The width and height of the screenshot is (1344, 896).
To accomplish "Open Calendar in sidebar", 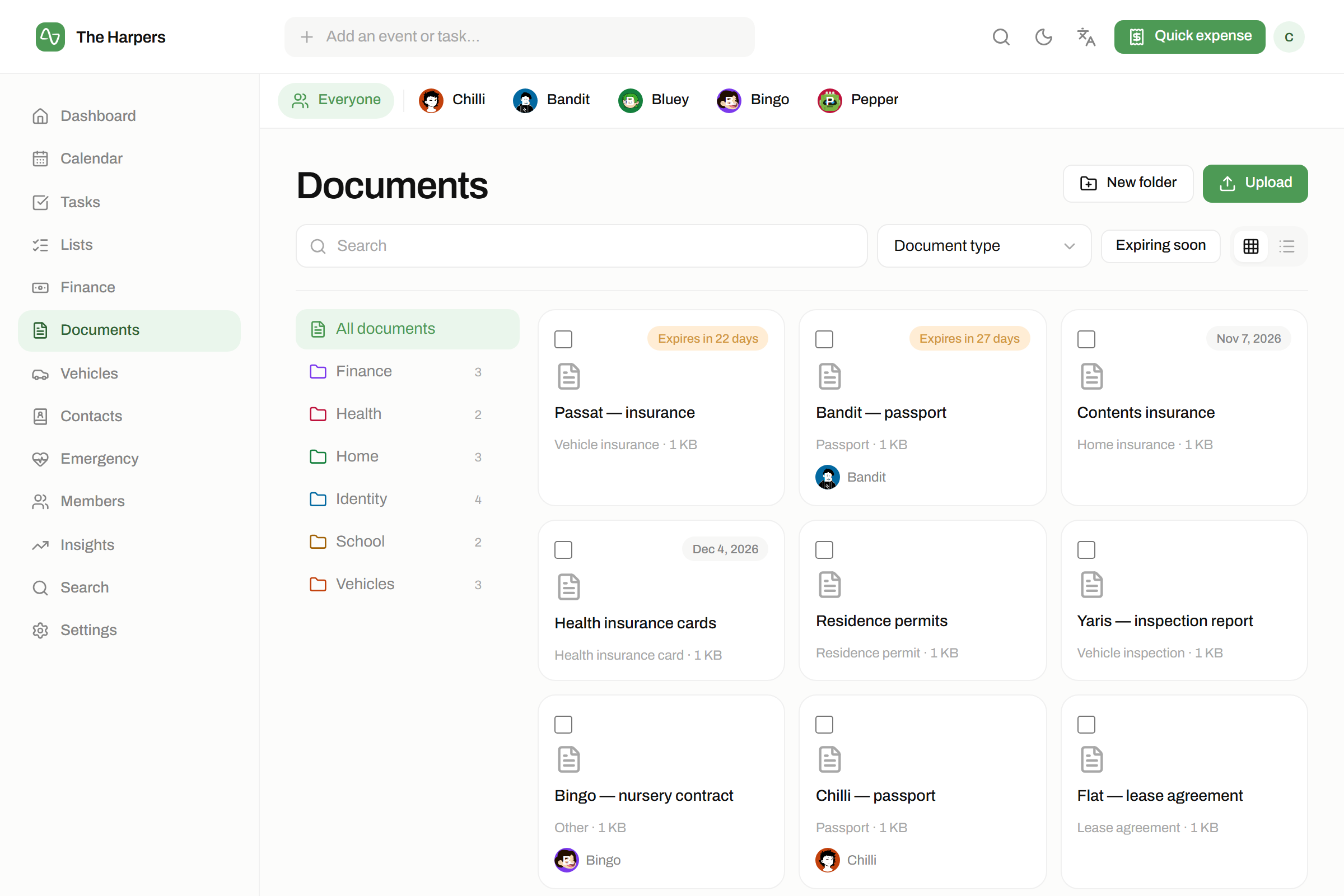I will [129, 158].
